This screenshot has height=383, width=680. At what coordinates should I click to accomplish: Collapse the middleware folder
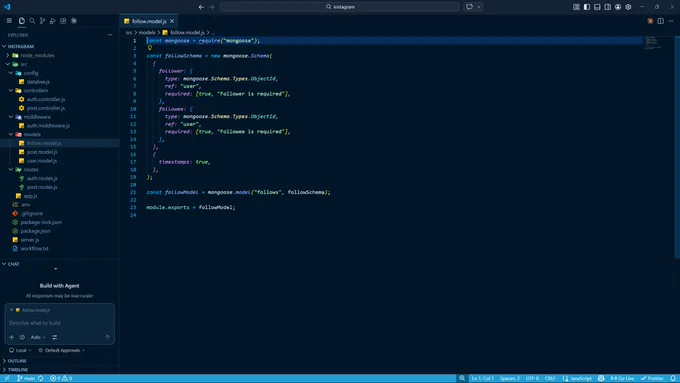(11, 117)
